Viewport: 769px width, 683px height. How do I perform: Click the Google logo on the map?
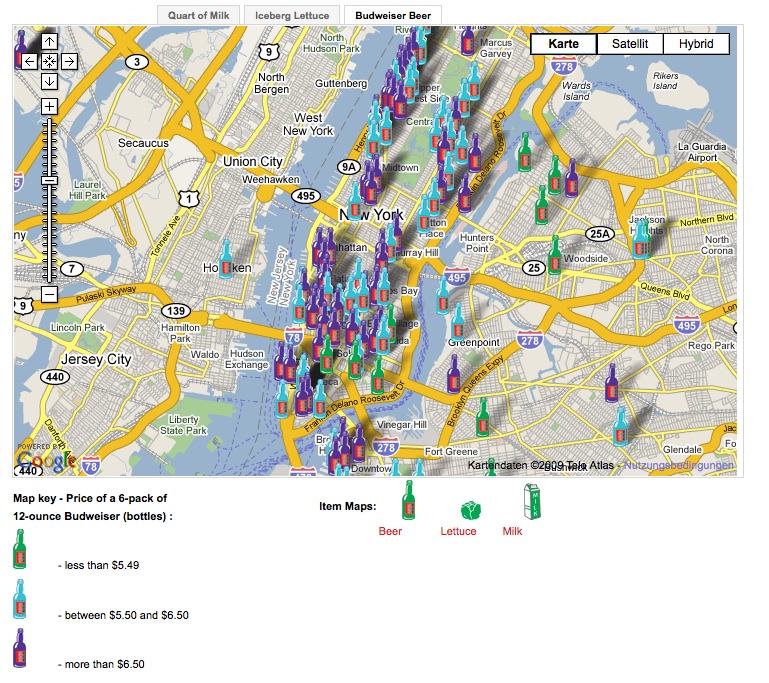point(44,459)
